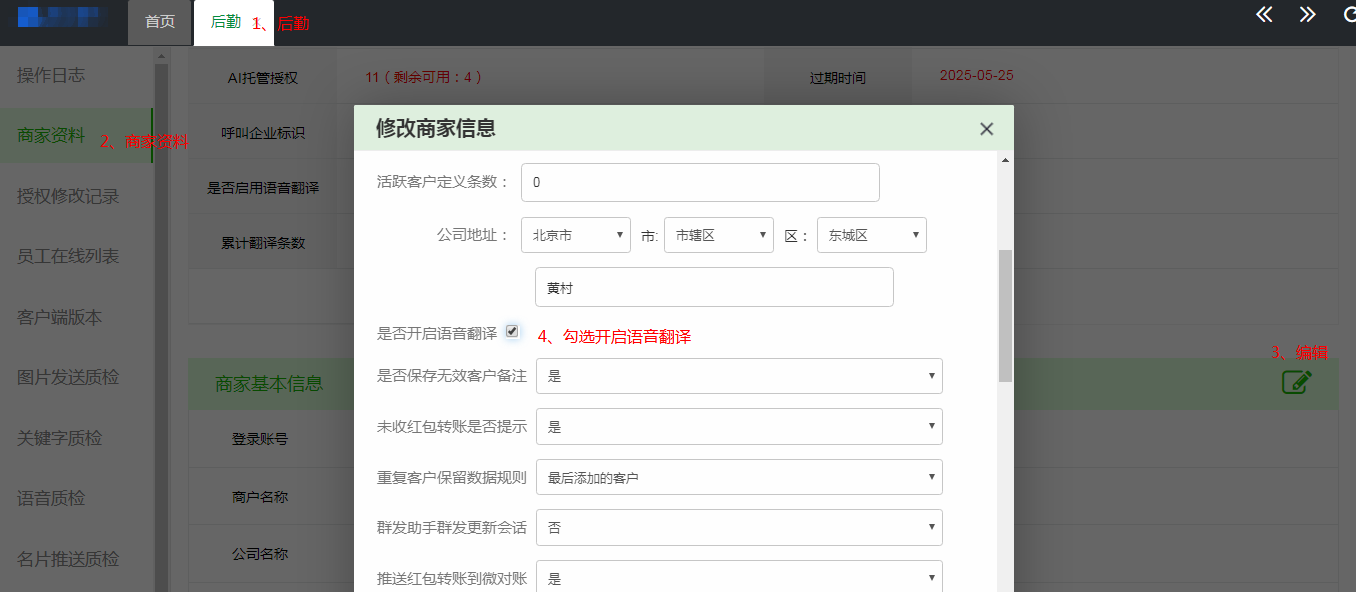
Task: Open the 图片发送质检 section in sidebar
Action: coord(65,378)
